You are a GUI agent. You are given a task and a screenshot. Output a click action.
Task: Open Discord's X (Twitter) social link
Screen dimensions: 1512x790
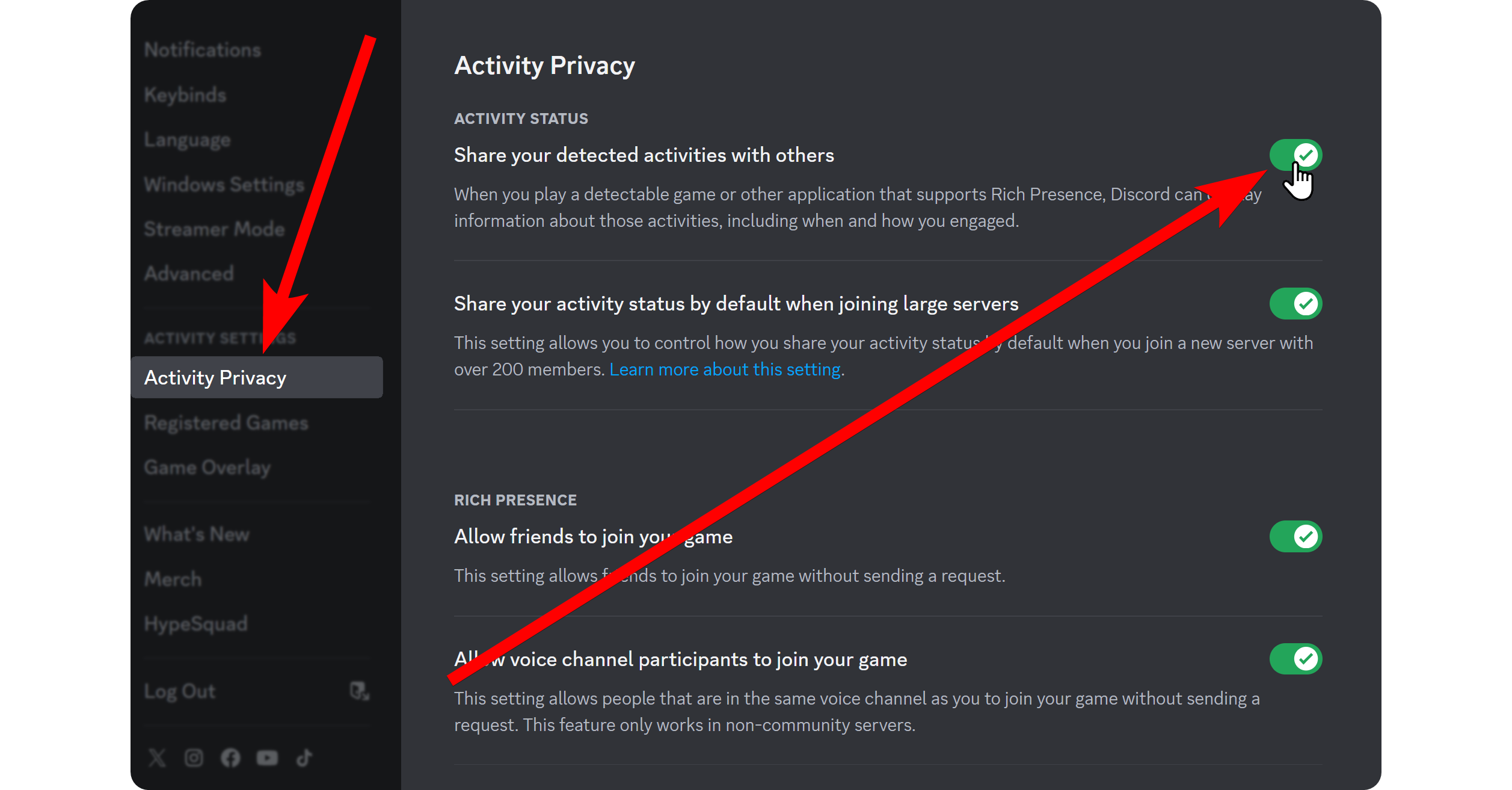pyautogui.click(x=156, y=758)
